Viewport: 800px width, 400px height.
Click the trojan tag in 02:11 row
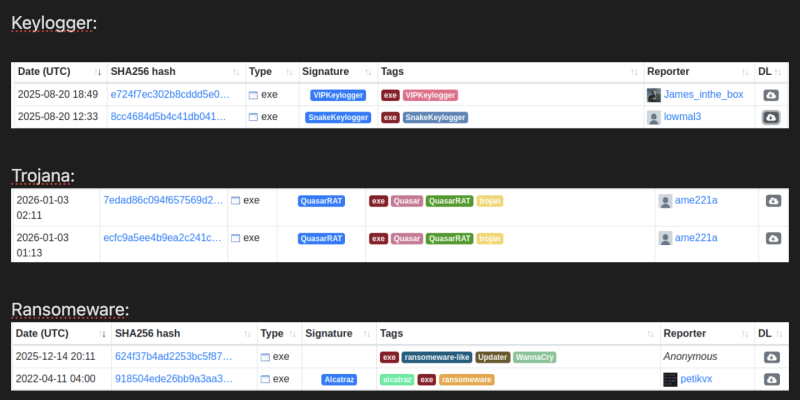[x=490, y=201]
